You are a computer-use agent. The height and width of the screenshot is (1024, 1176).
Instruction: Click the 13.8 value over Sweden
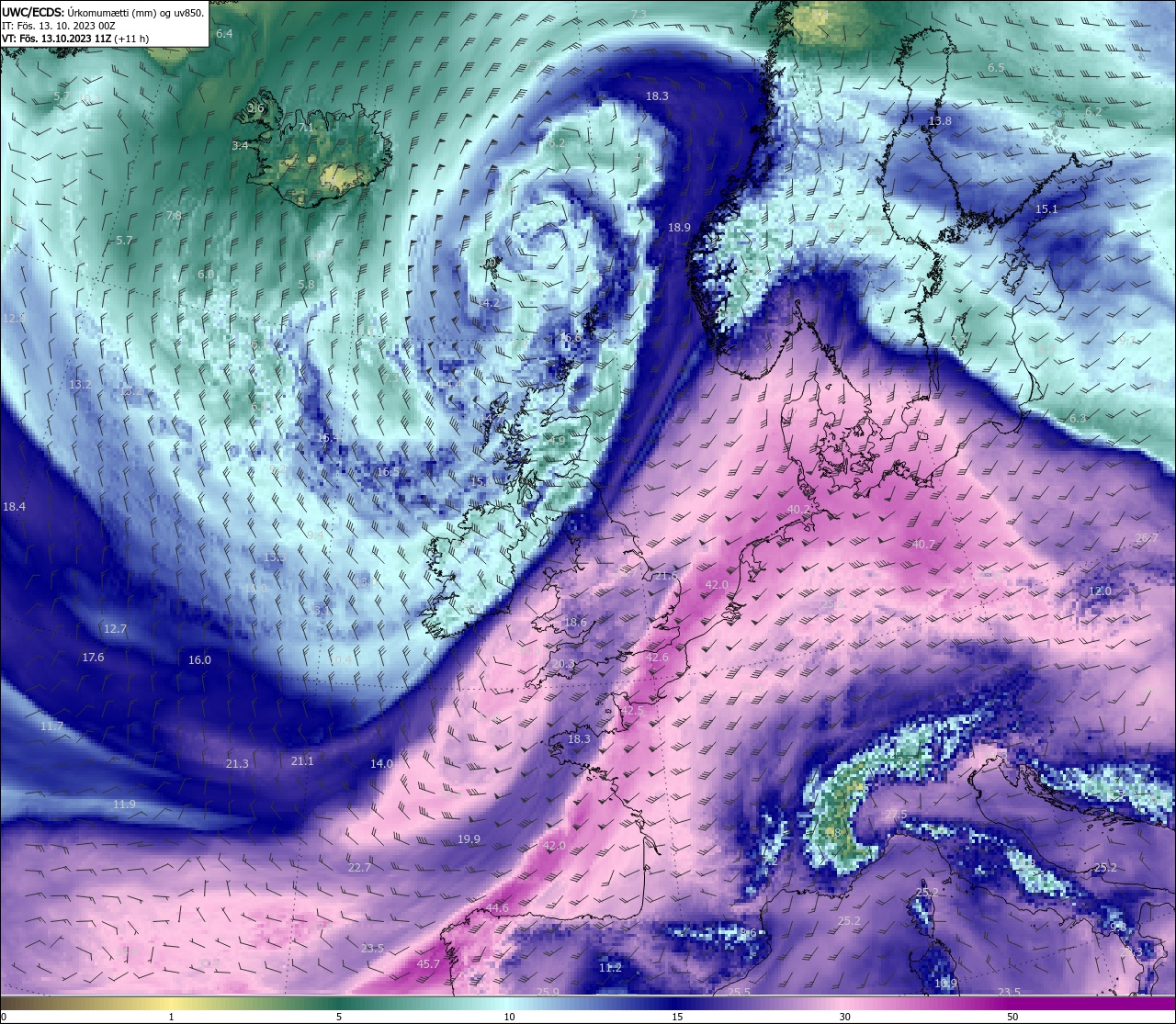[940, 121]
